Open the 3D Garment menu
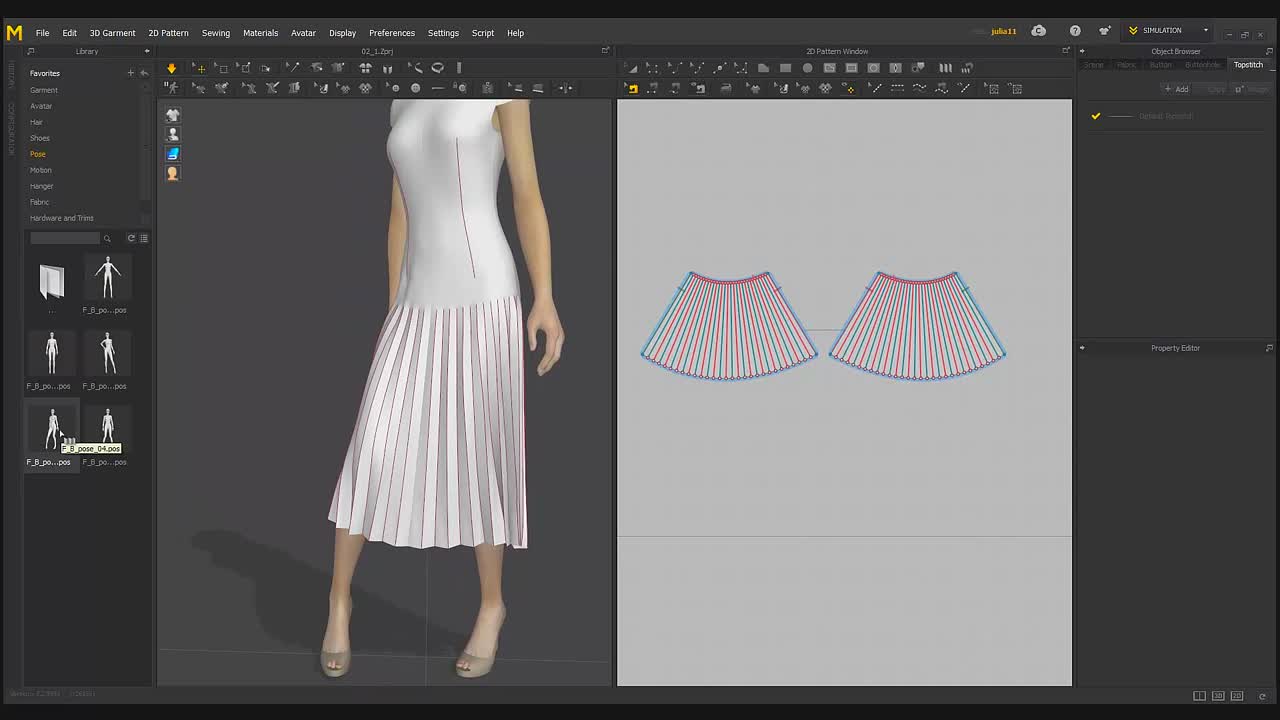The image size is (1280, 720). (x=112, y=33)
